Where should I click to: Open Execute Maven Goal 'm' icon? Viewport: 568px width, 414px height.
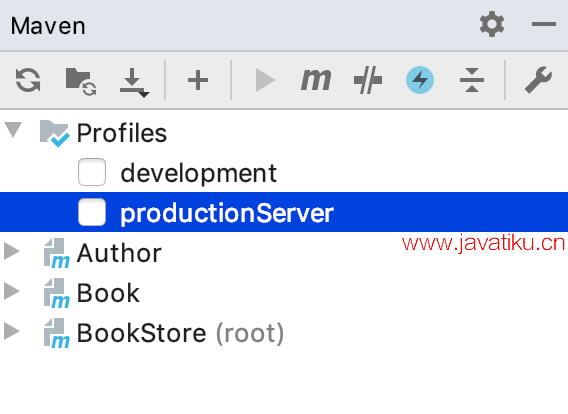click(316, 80)
